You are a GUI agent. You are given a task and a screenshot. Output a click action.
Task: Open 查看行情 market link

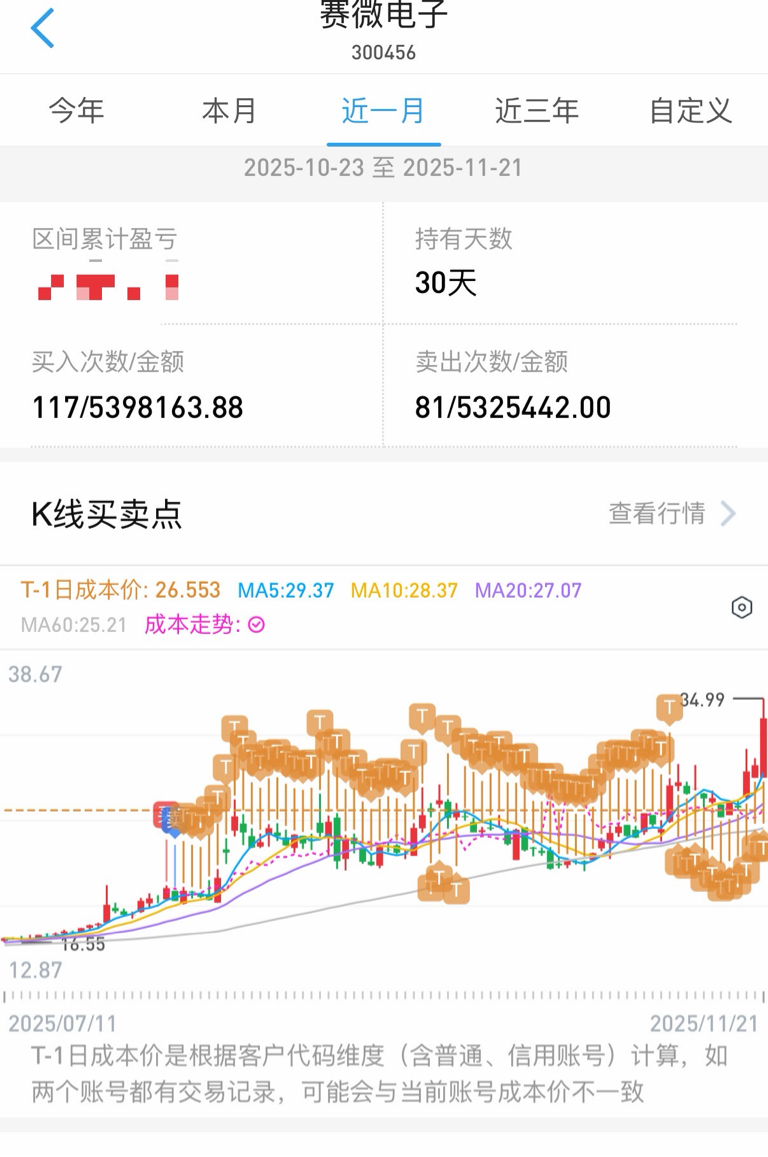[657, 514]
